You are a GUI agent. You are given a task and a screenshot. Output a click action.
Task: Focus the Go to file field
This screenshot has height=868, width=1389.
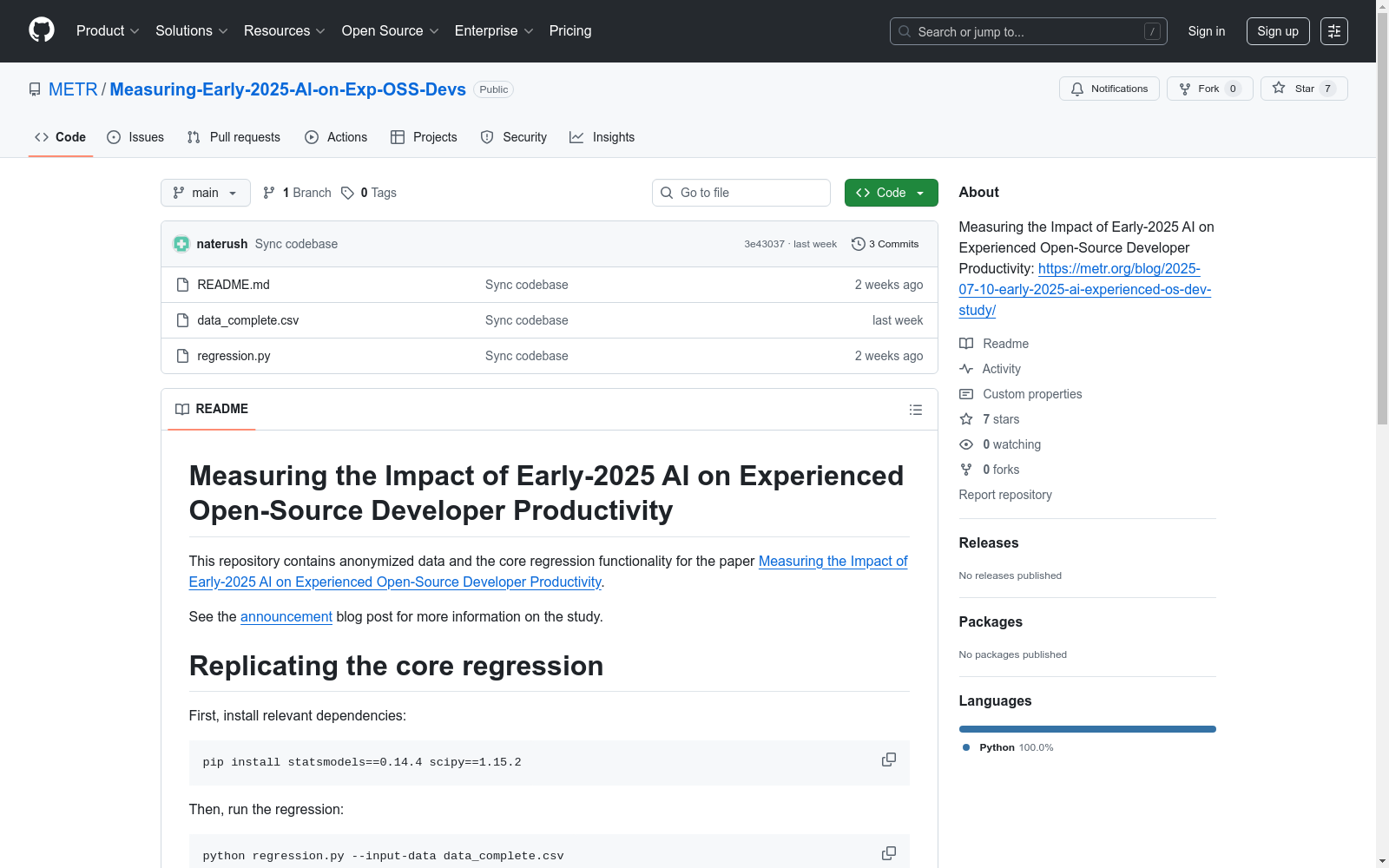point(741,193)
